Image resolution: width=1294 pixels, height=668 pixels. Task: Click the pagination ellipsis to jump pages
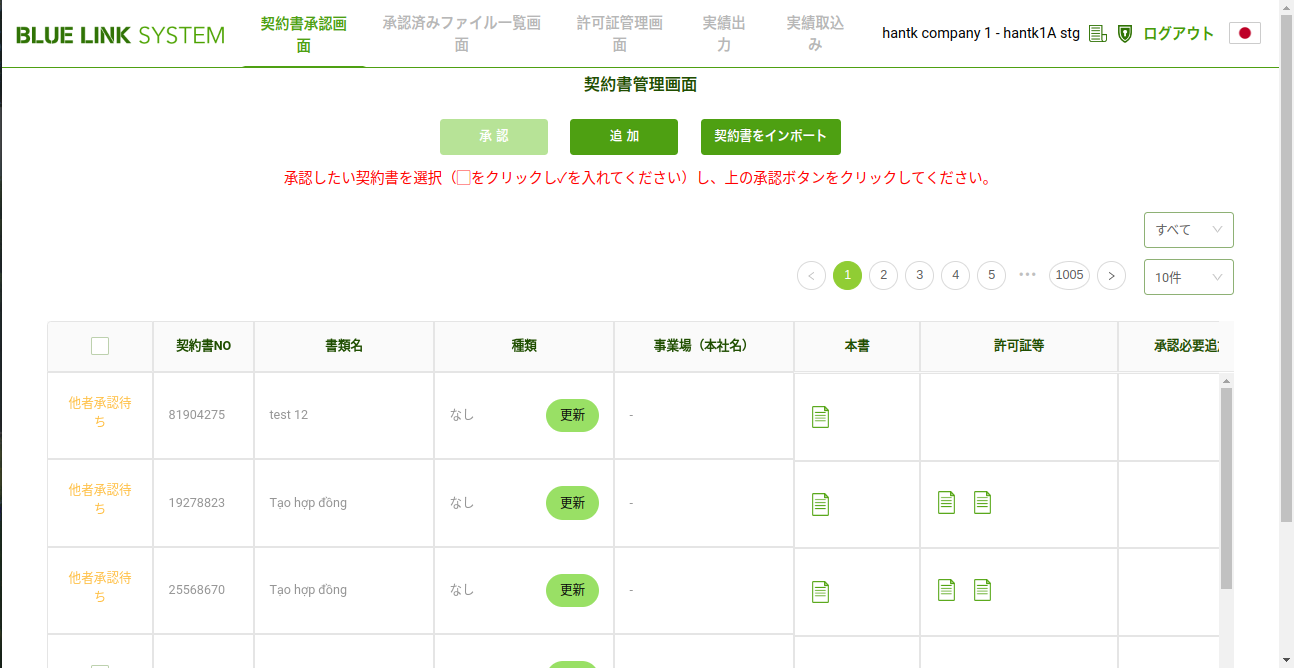tap(1027, 274)
